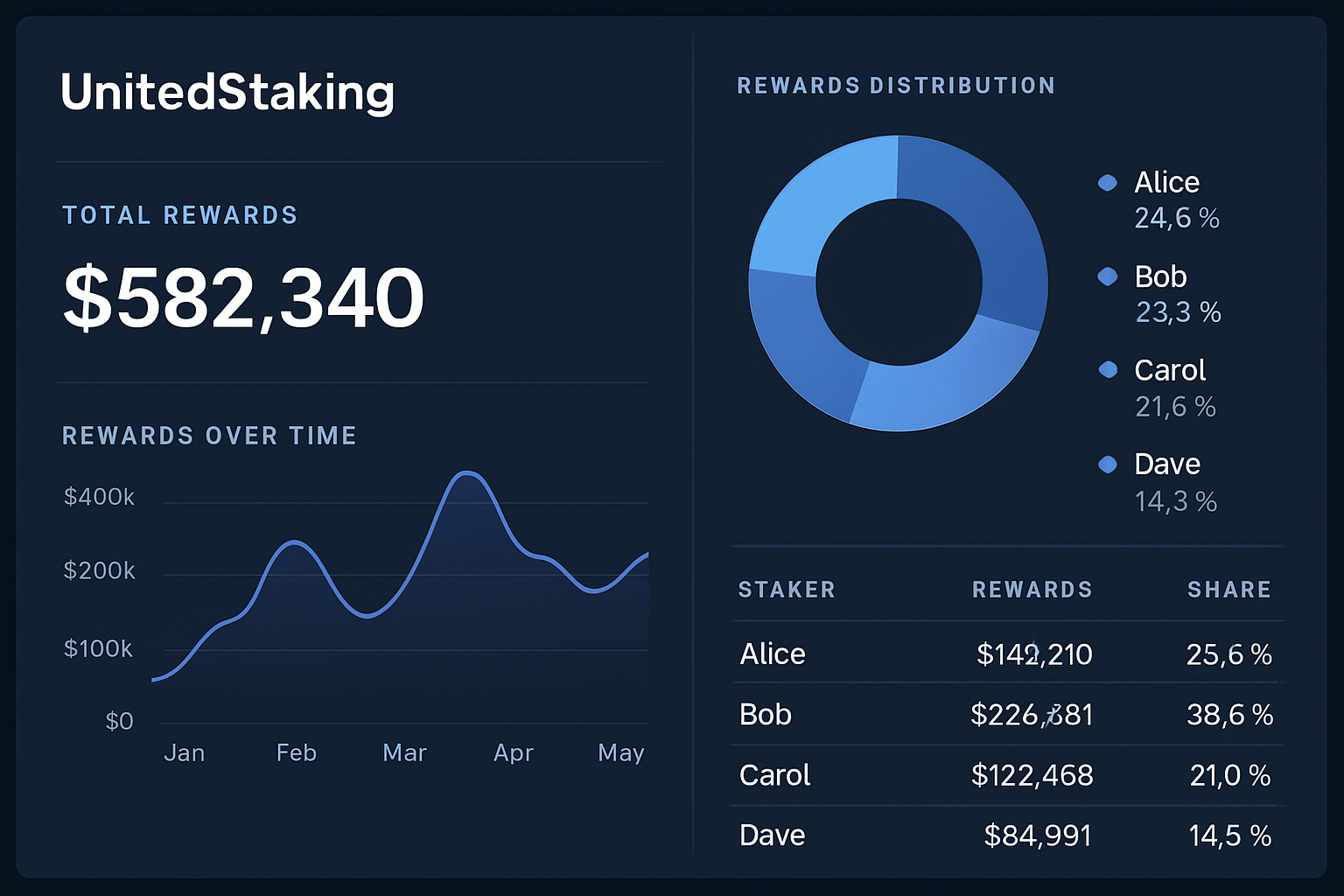This screenshot has width=1344, height=896.
Task: Sort the table by the REWARDS column
Action: tap(1032, 590)
